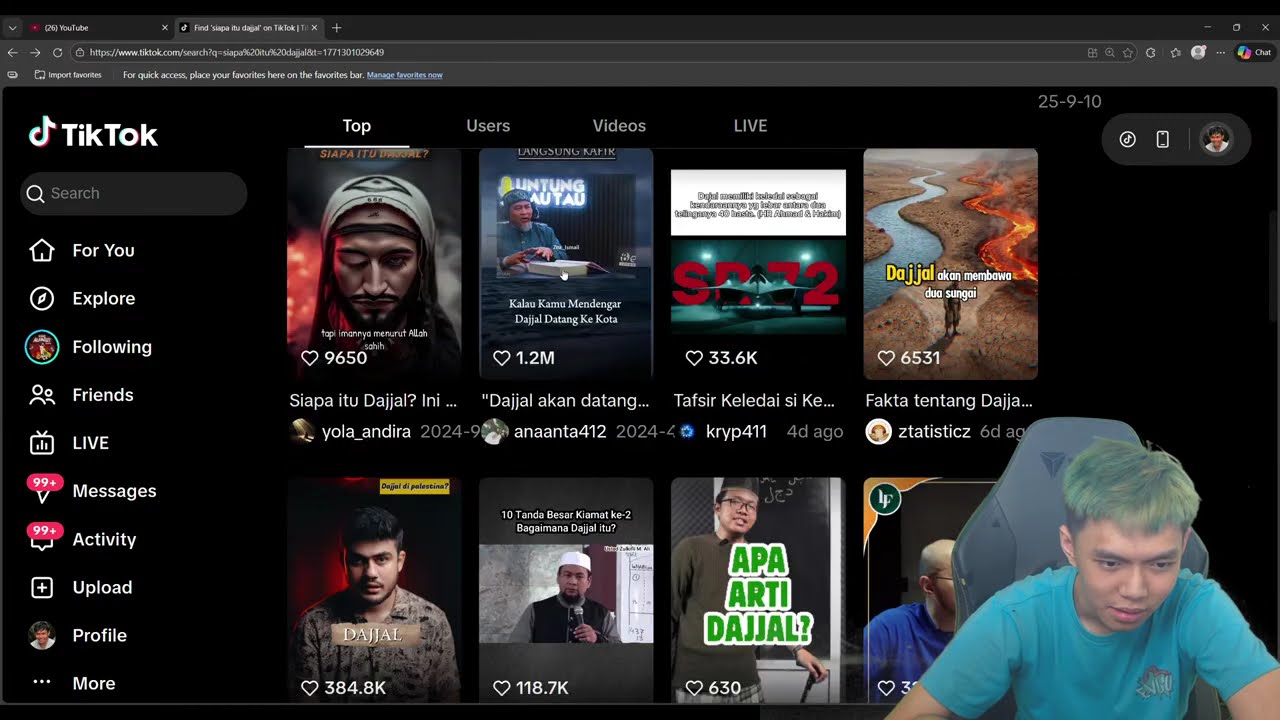Open Copilot Chat button

[1254, 52]
